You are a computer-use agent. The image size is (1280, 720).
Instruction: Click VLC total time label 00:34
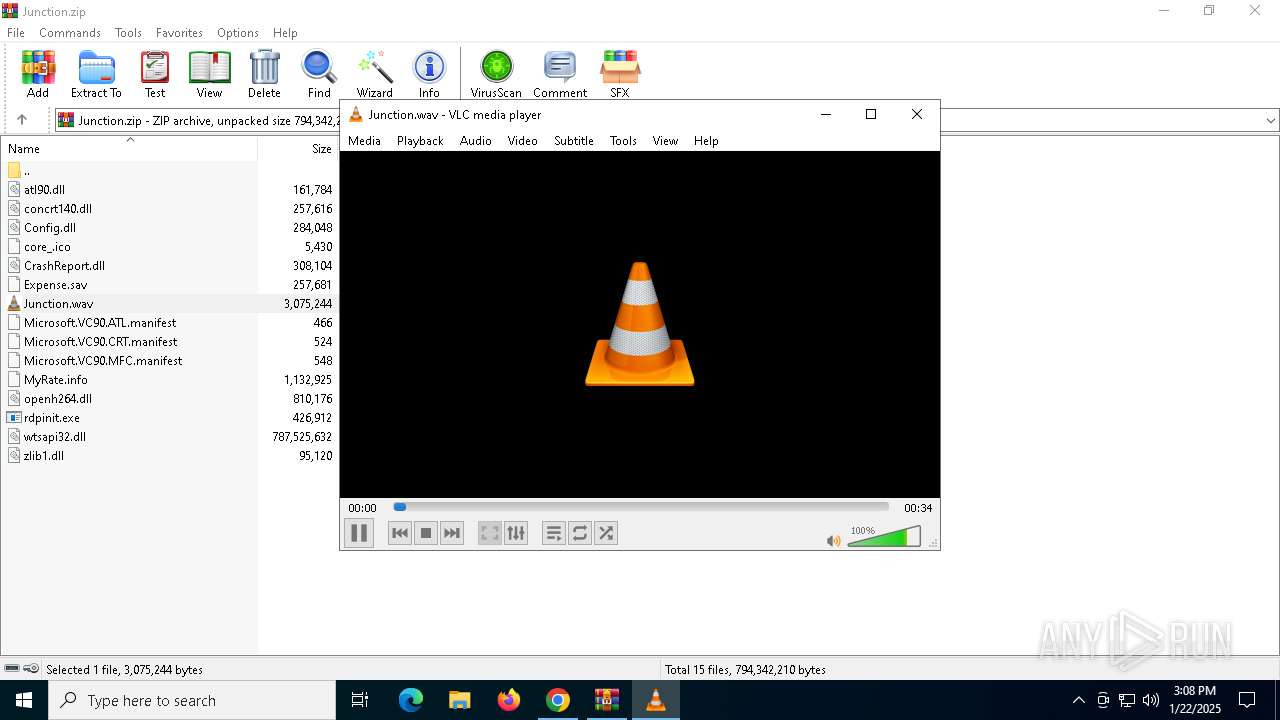point(918,508)
